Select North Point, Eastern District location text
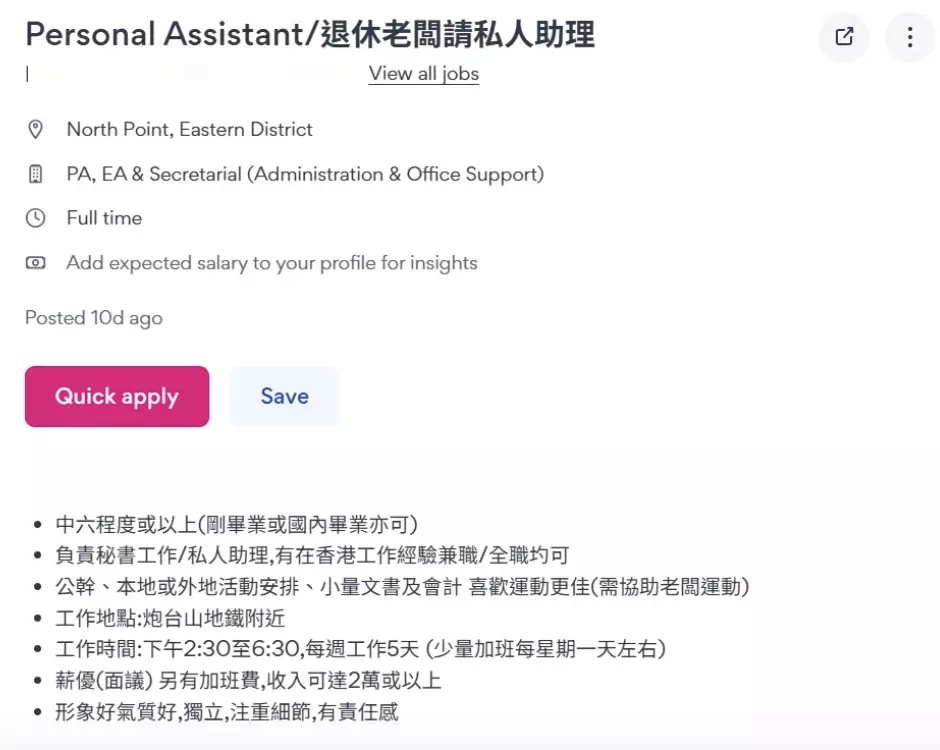Image resolution: width=940 pixels, height=750 pixels. (x=189, y=129)
